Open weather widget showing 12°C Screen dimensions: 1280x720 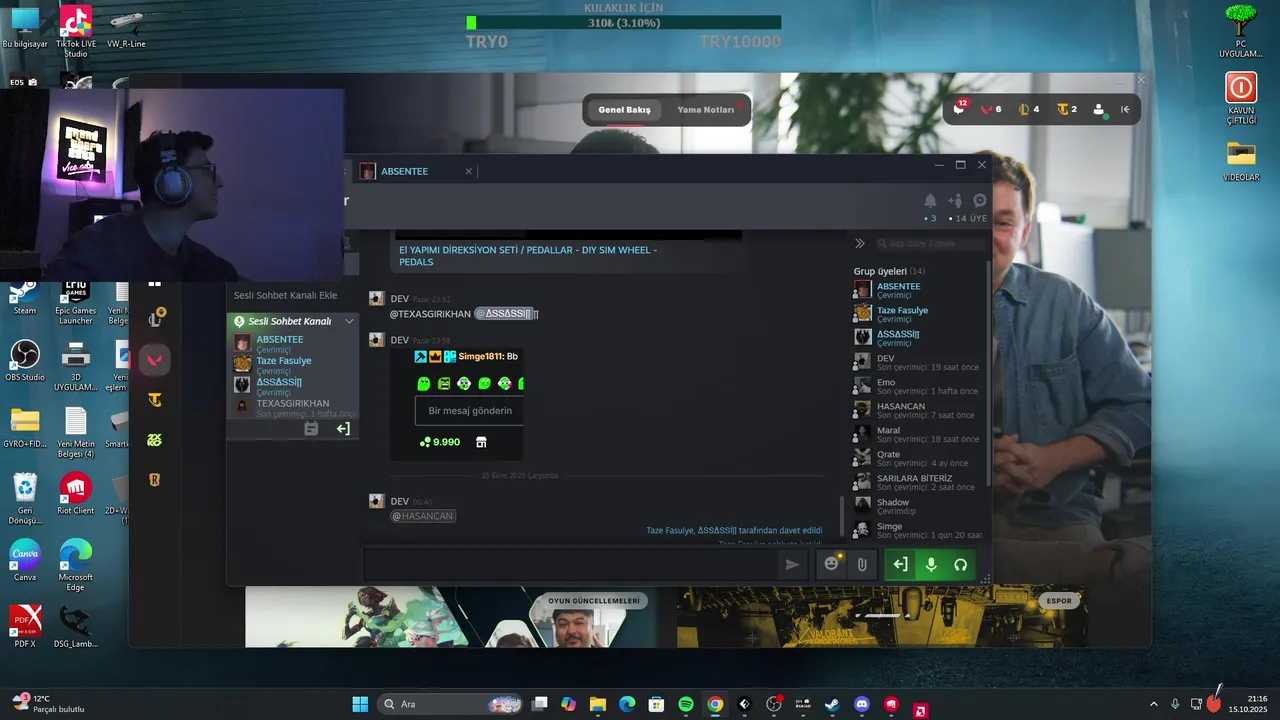[x=50, y=704]
